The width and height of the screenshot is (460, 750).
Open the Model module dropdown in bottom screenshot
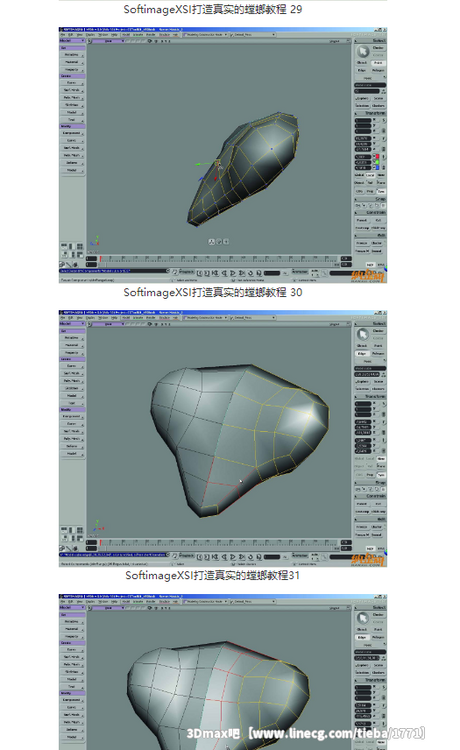tap(72, 608)
